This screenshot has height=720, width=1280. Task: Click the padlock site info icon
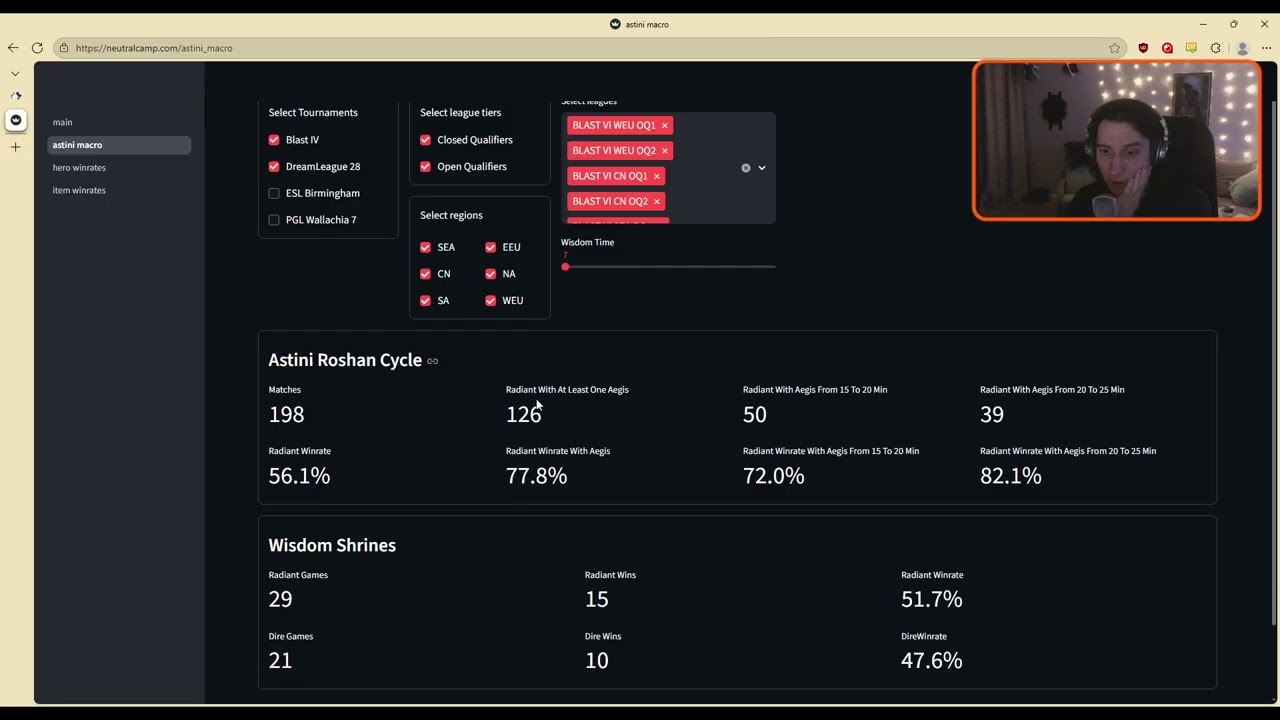point(64,48)
